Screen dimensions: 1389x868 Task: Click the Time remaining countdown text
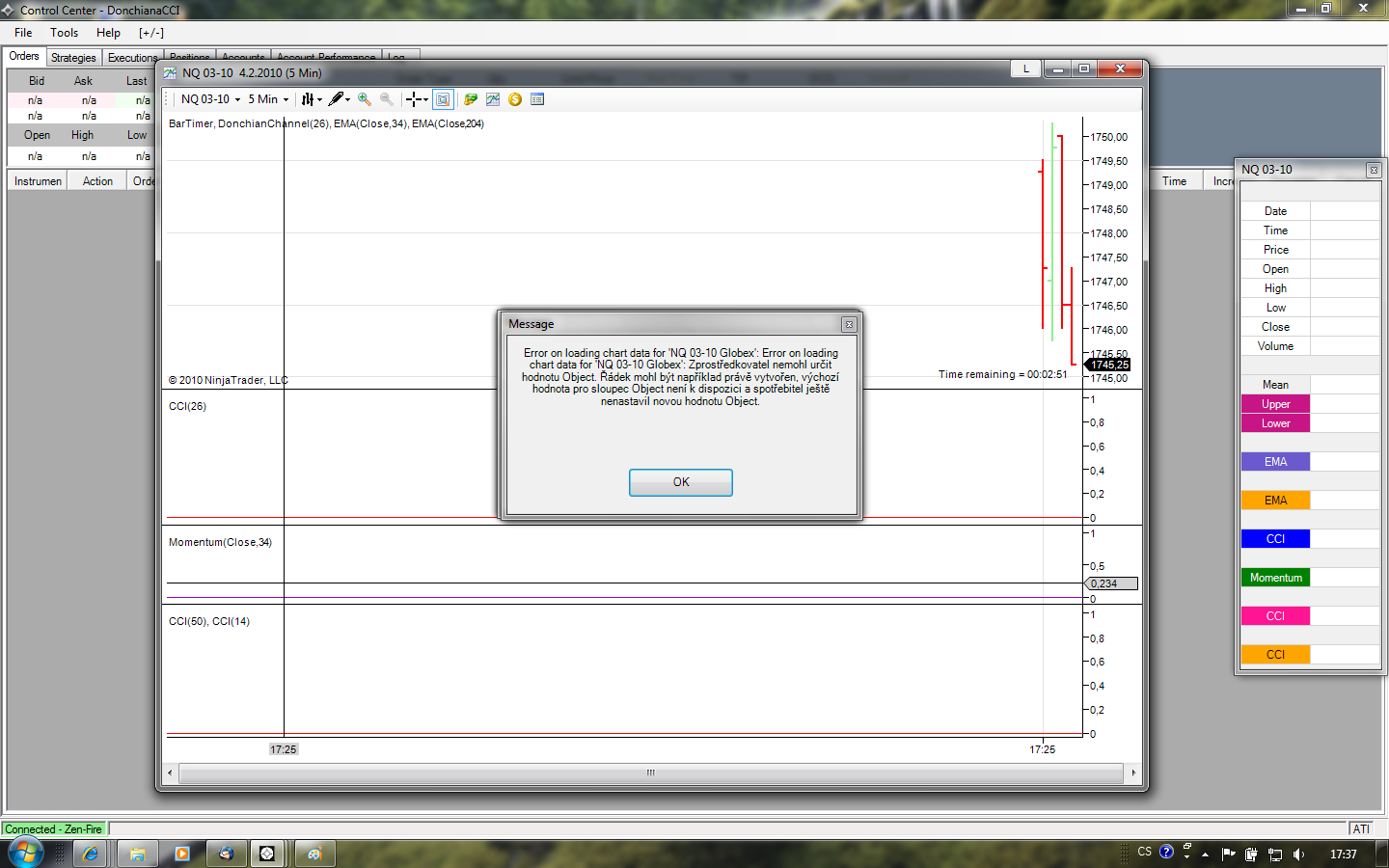(x=1003, y=374)
